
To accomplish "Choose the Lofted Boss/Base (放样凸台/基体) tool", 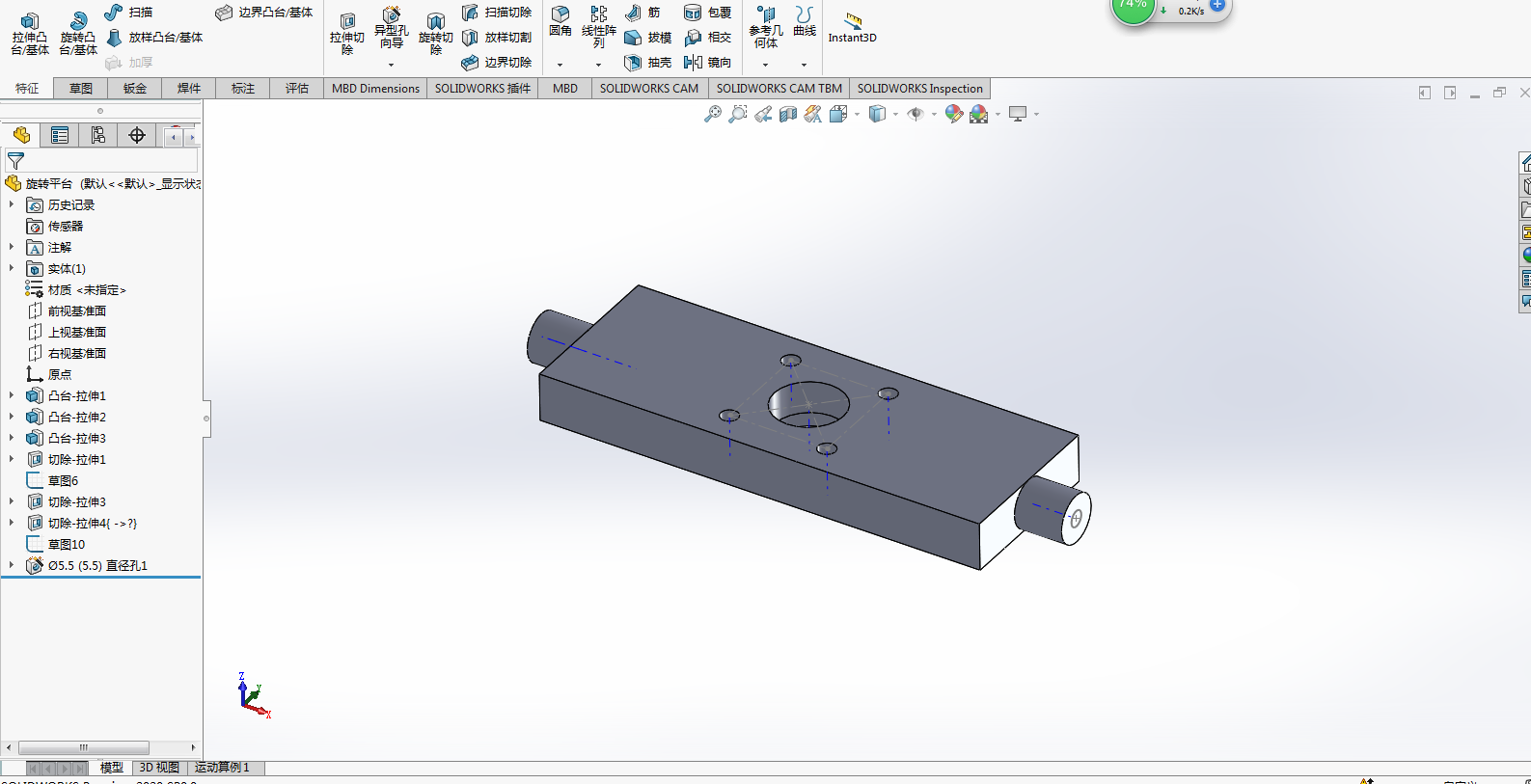I will 153,38.
